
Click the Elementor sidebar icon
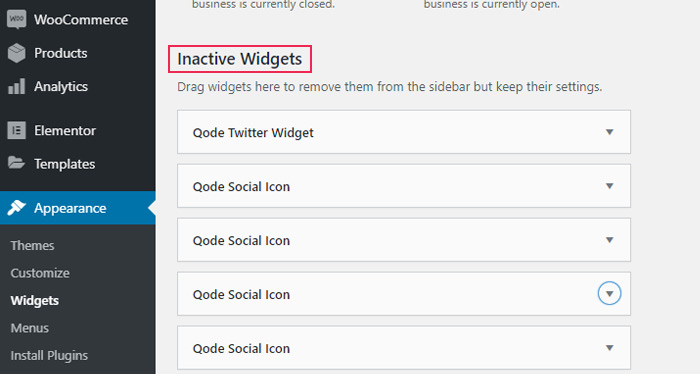pos(17,130)
